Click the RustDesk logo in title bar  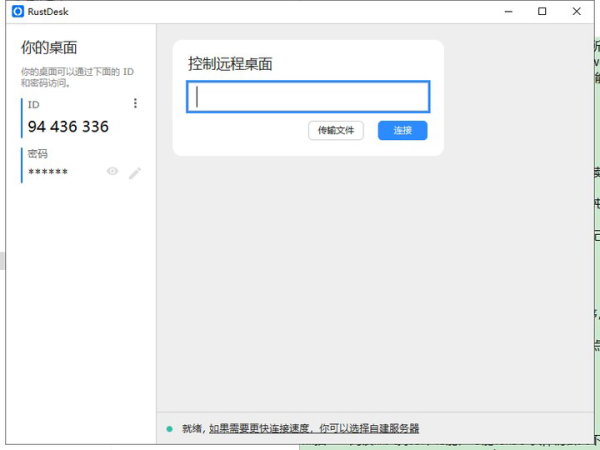pos(18,11)
